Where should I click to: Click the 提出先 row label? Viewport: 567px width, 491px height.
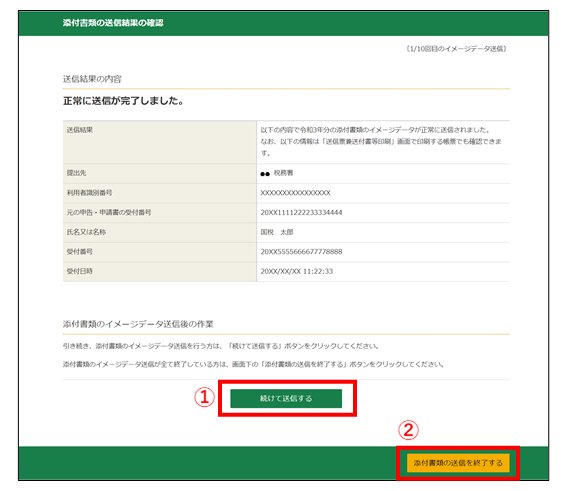coord(76,173)
